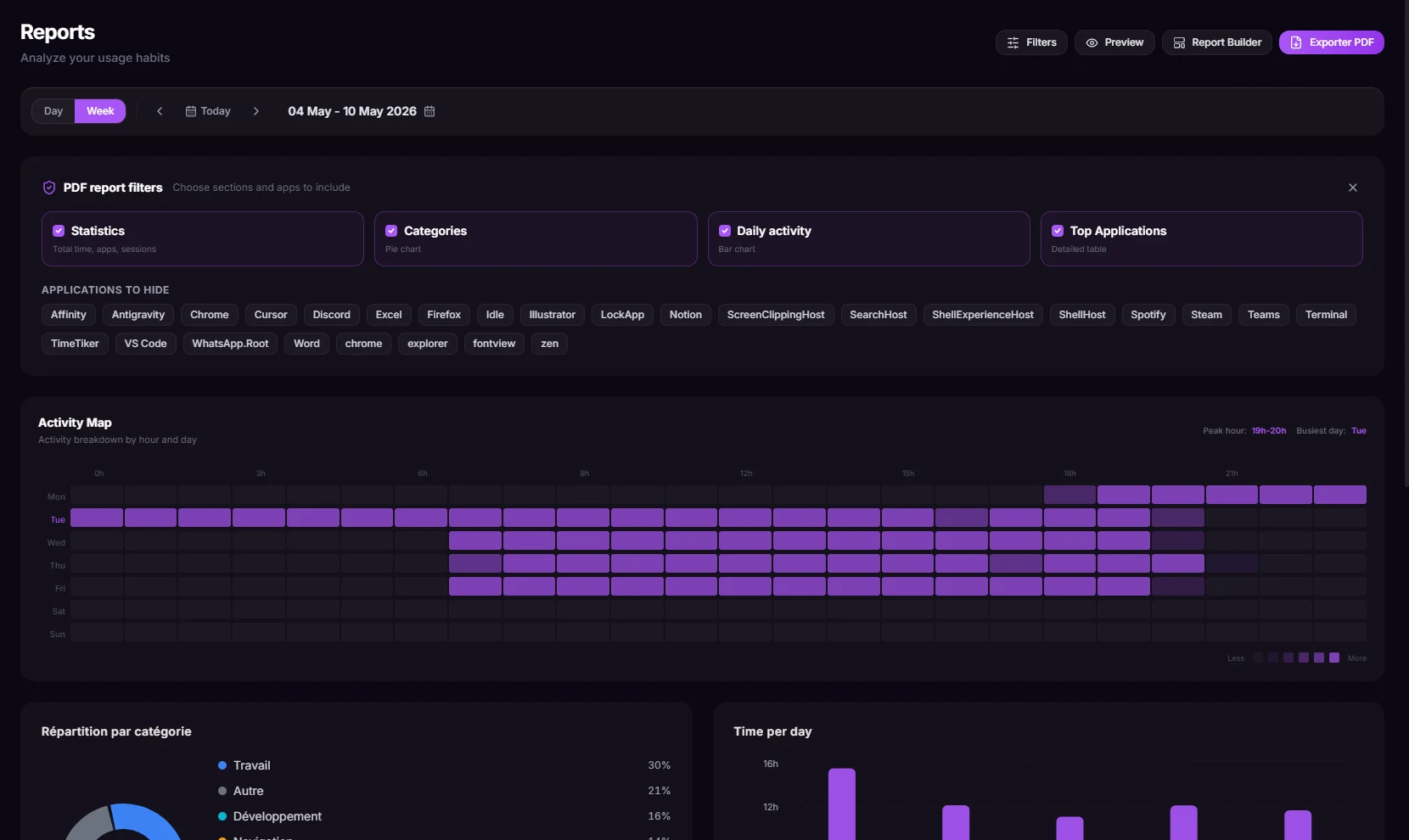The width and height of the screenshot is (1409, 840).
Task: Click the Mon row label in Activity Map
Action: (x=56, y=497)
